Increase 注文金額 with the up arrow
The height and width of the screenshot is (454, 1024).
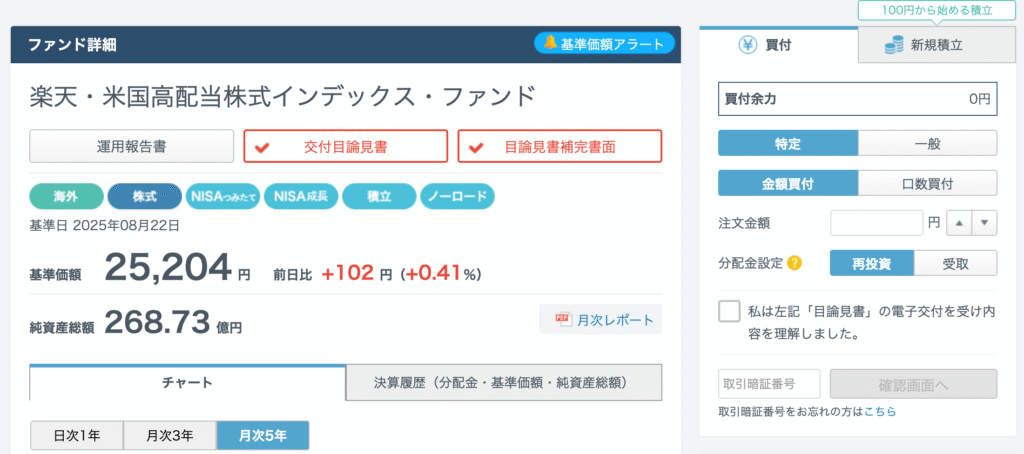pos(959,223)
